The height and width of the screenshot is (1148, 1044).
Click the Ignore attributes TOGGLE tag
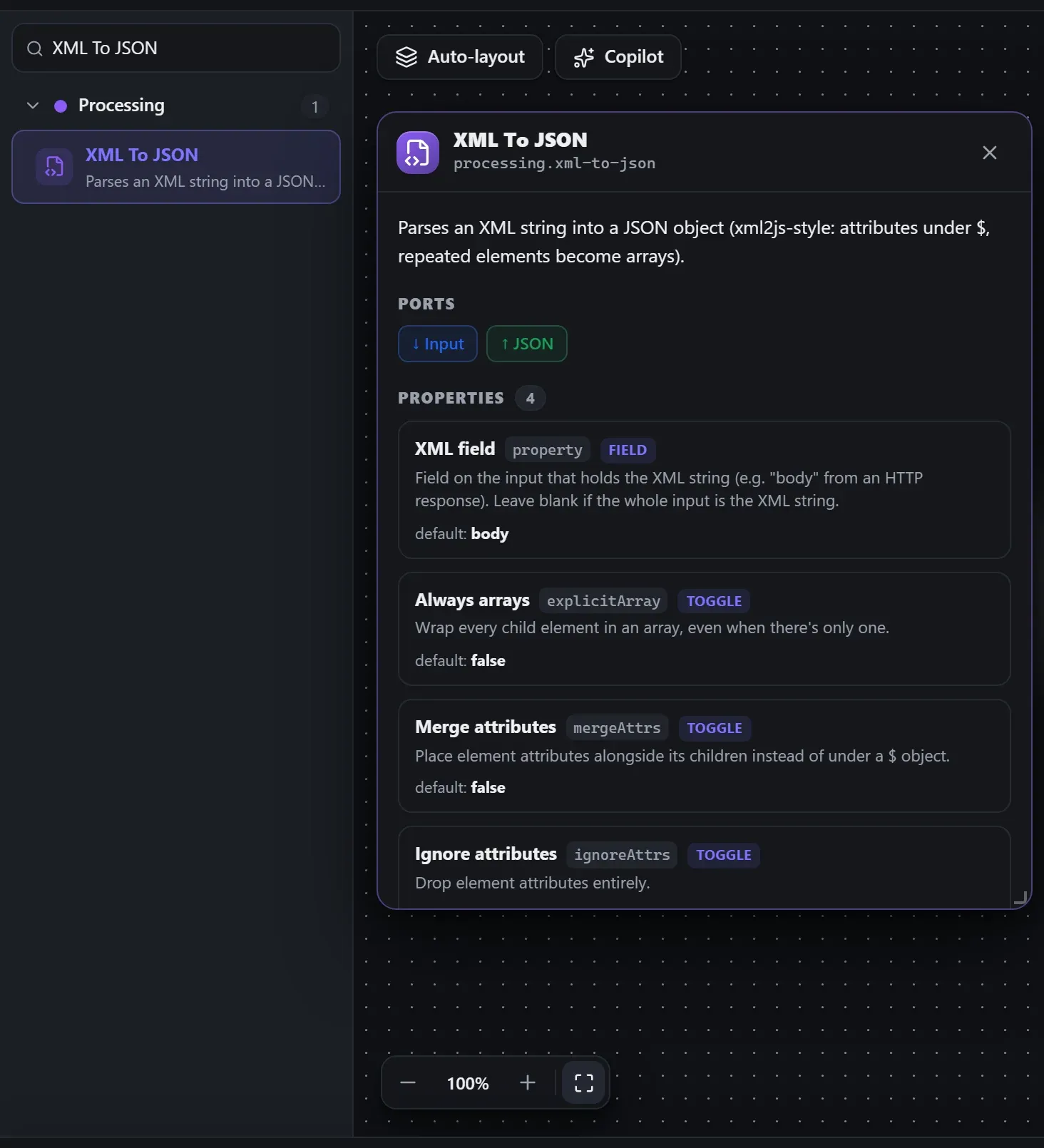tap(724, 855)
